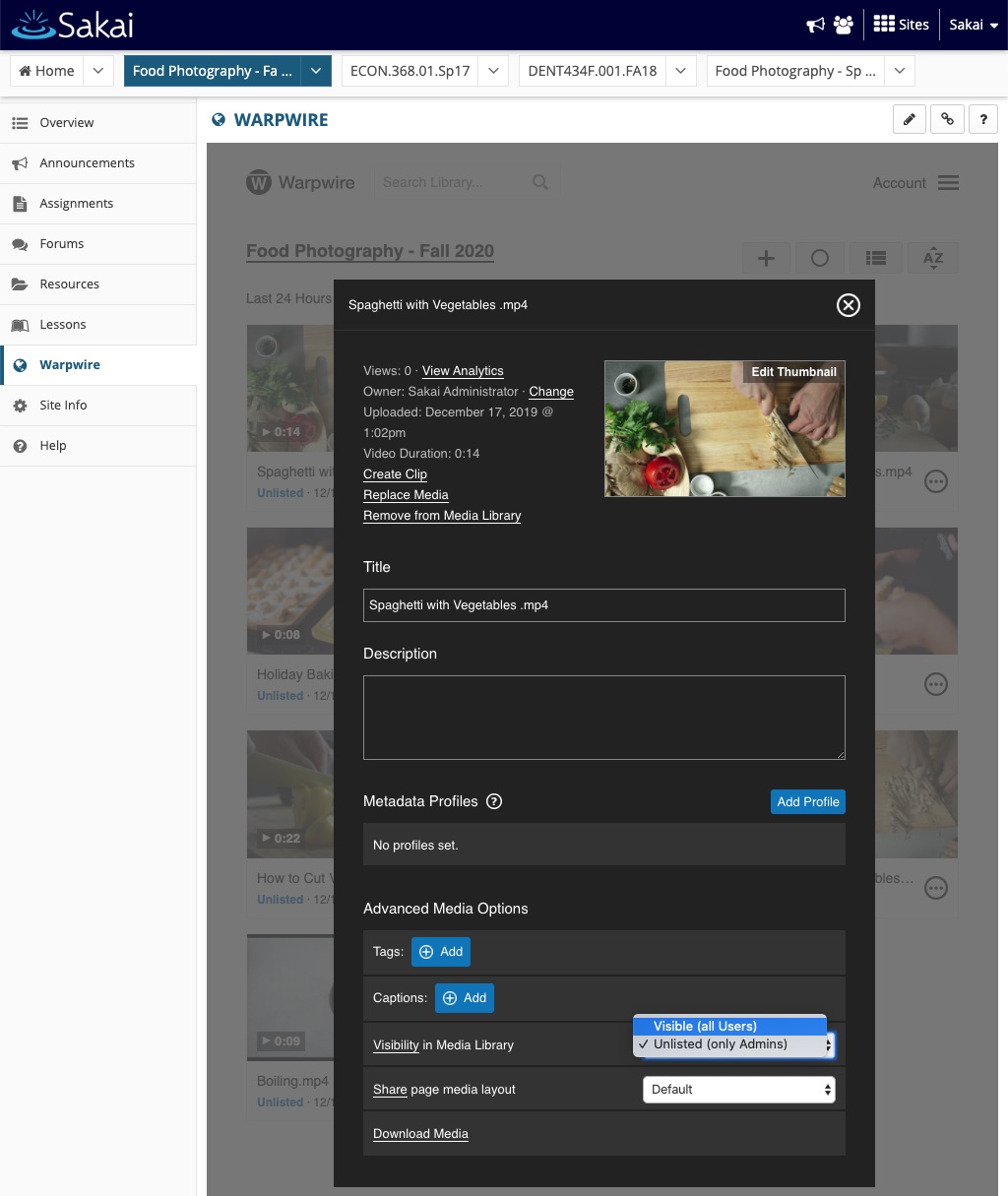Viewport: 1008px width, 1196px height.
Task: Click Remove from Media Library link
Action: (x=442, y=516)
